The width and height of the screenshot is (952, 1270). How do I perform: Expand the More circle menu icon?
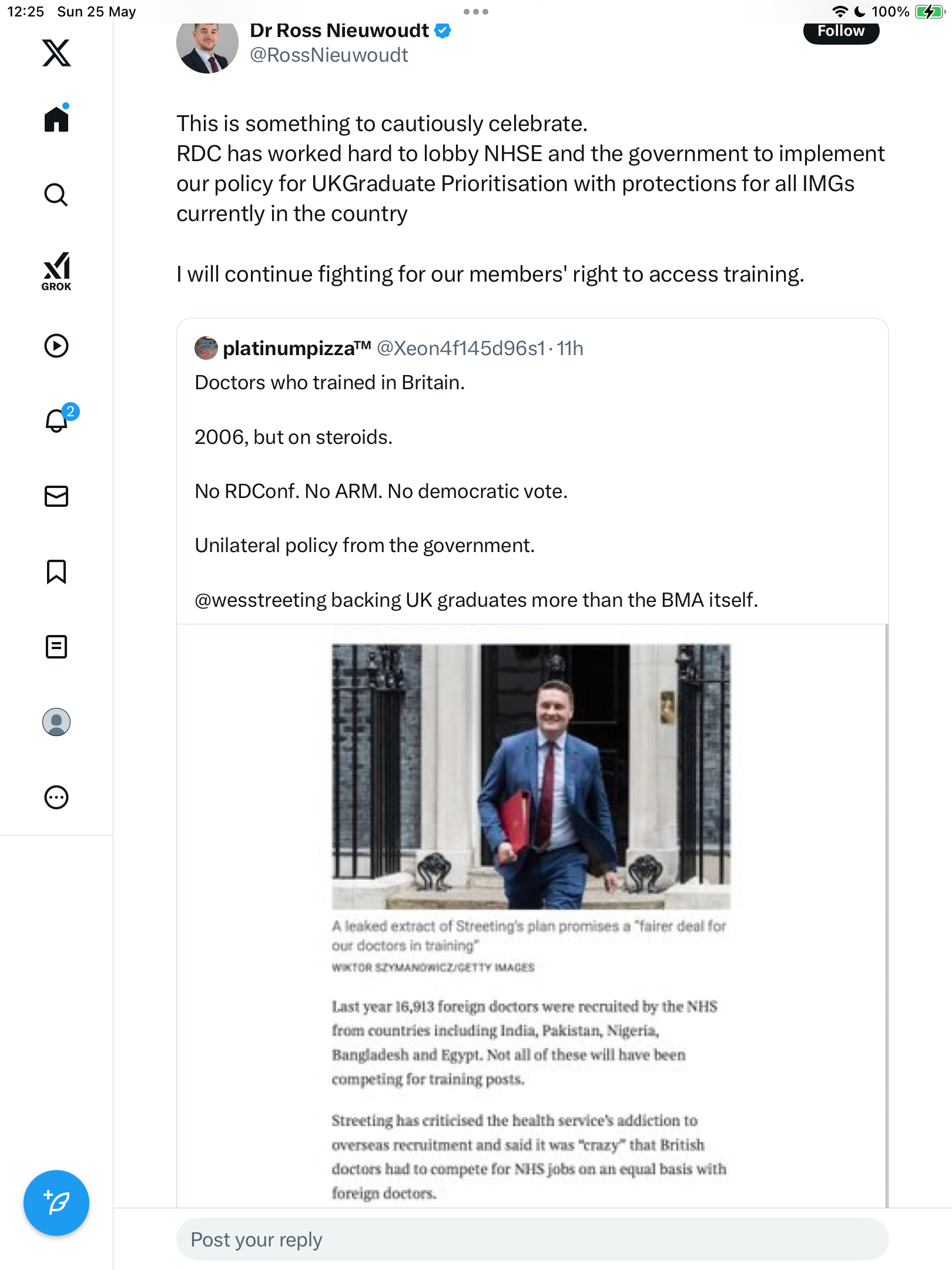pos(56,797)
